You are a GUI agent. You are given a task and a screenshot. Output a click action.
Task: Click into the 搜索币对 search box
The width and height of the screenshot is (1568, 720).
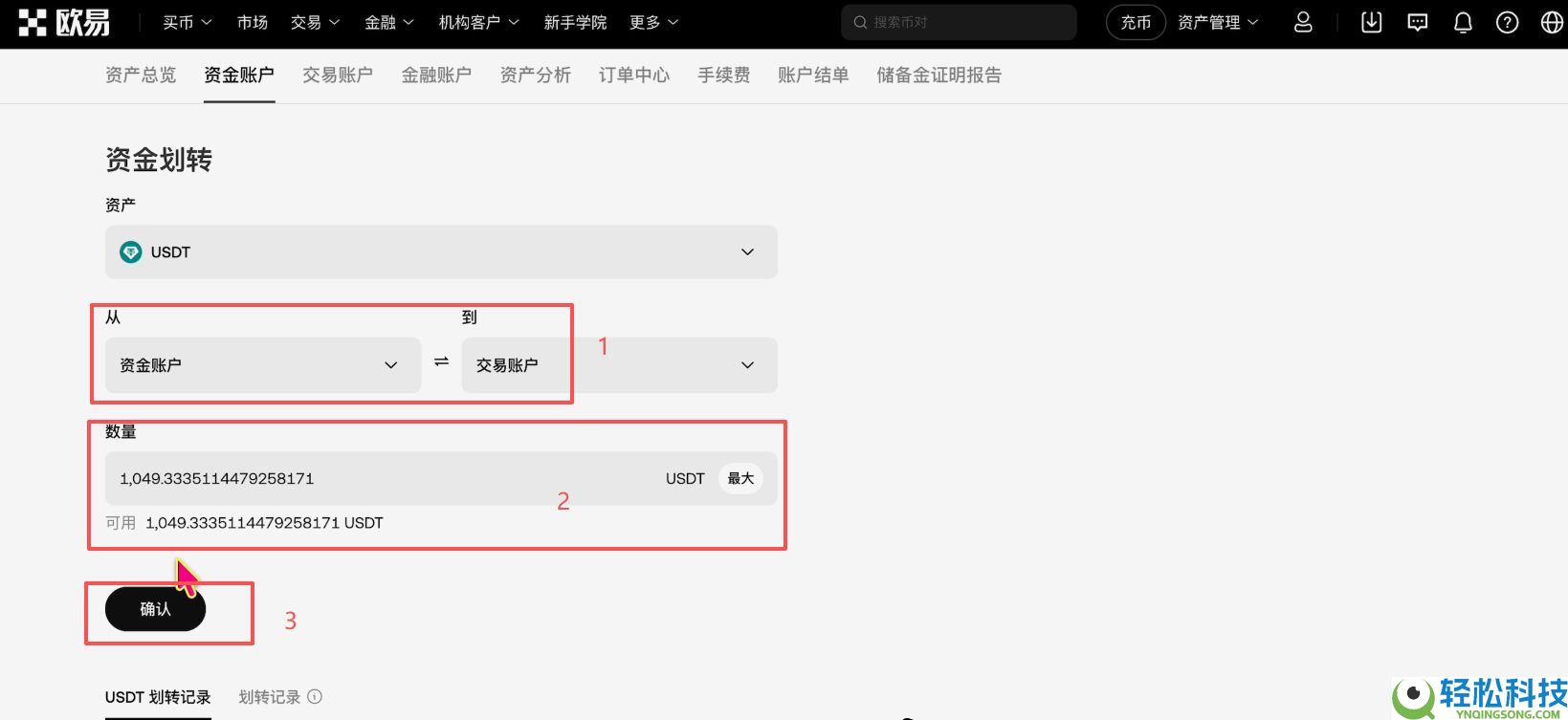tap(959, 22)
